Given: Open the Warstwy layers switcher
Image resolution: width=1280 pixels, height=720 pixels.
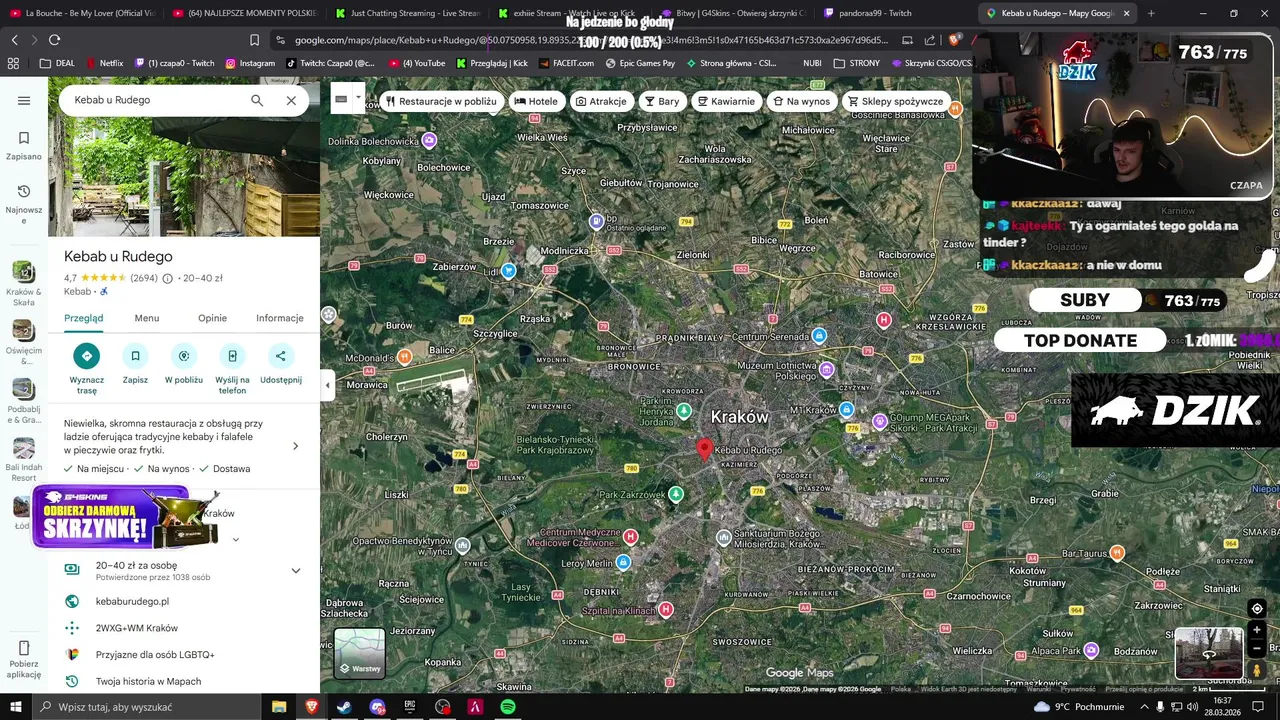Looking at the screenshot, I should coord(359,653).
